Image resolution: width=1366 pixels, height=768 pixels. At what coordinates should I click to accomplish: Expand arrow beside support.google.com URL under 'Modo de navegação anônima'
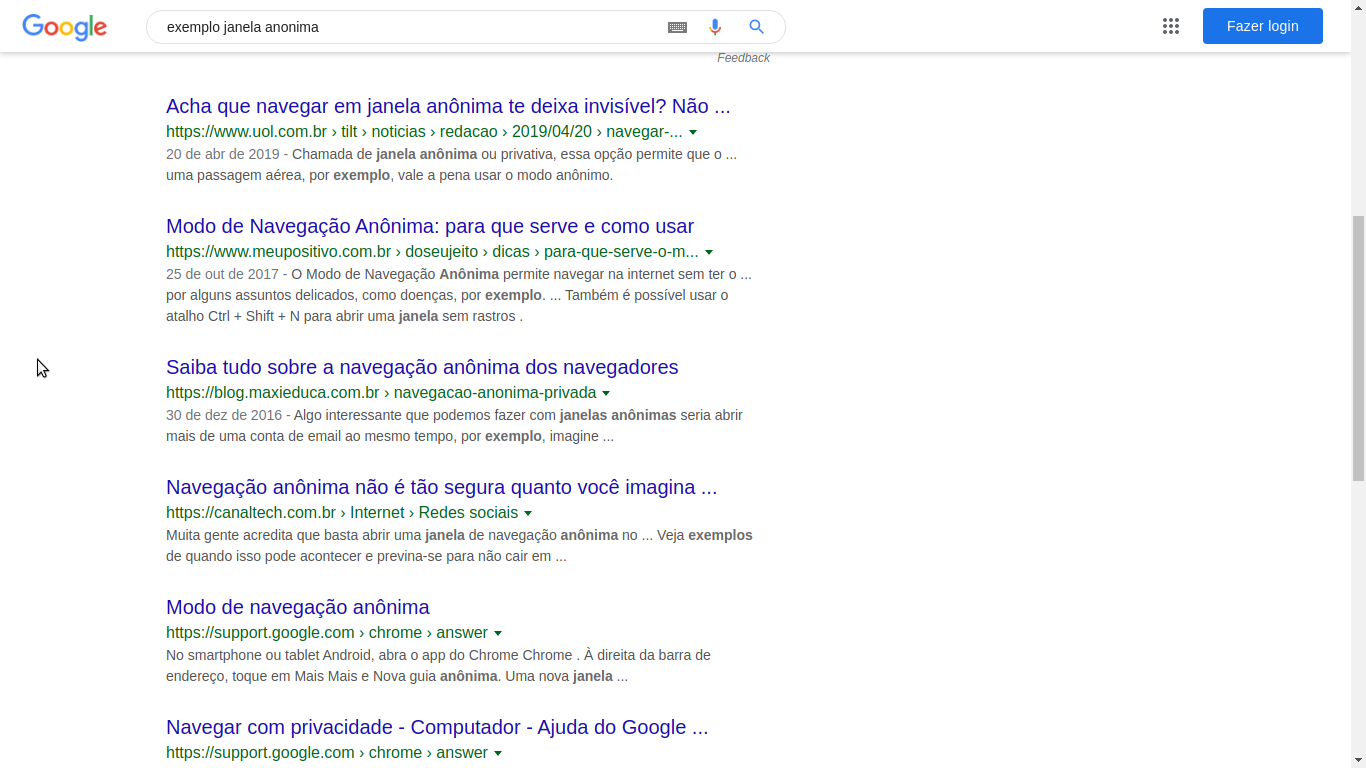pos(498,633)
